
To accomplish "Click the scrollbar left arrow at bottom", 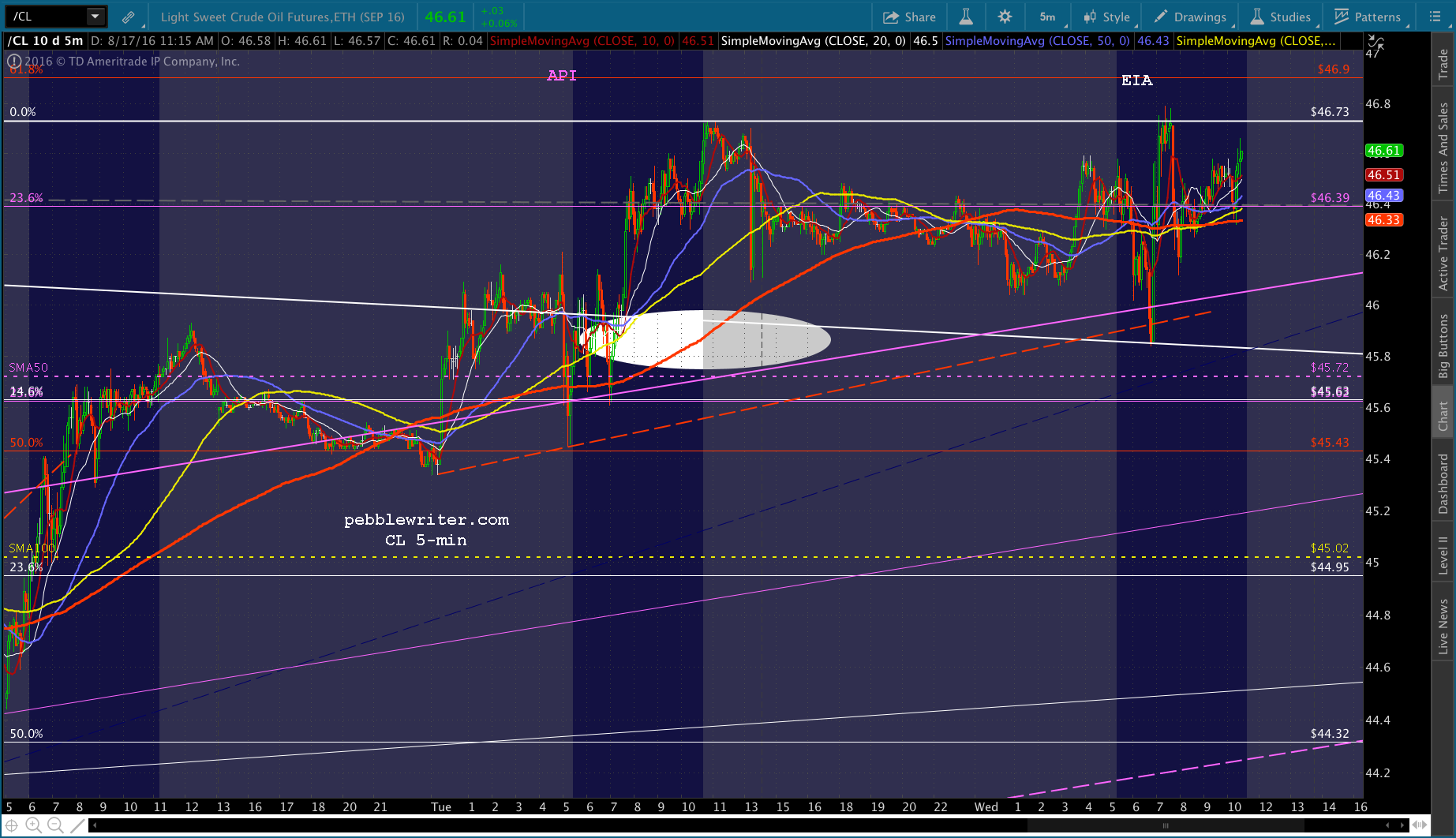I will pos(95,825).
